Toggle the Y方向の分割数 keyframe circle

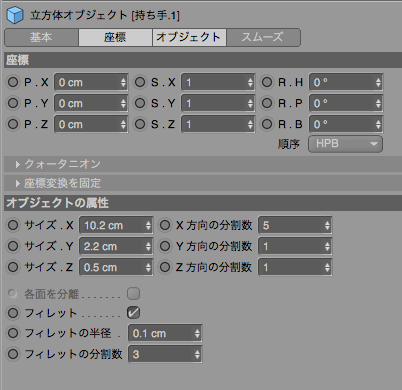pyautogui.click(x=165, y=246)
